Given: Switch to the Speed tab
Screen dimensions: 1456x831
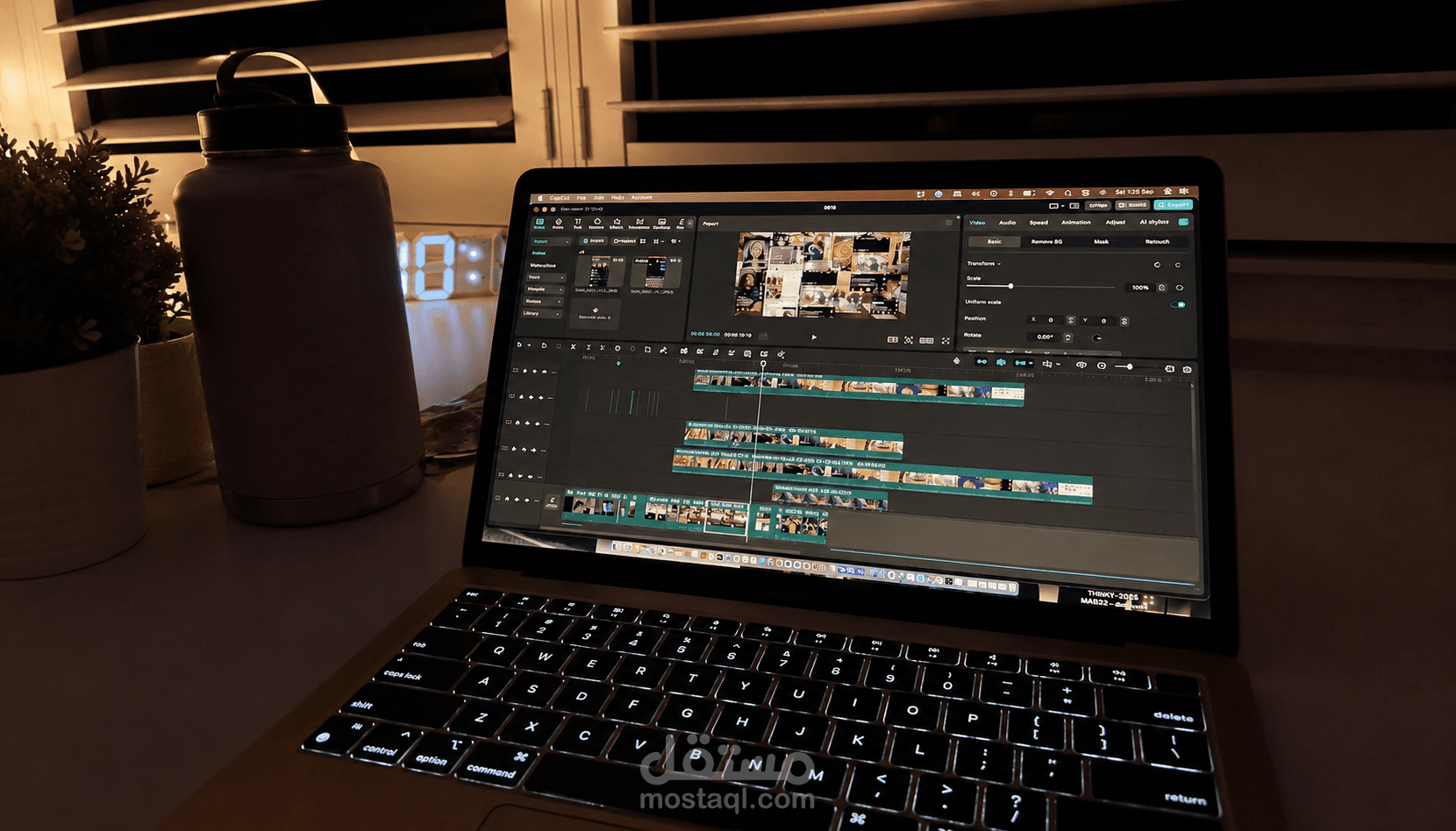Looking at the screenshot, I should pyautogui.click(x=1038, y=223).
